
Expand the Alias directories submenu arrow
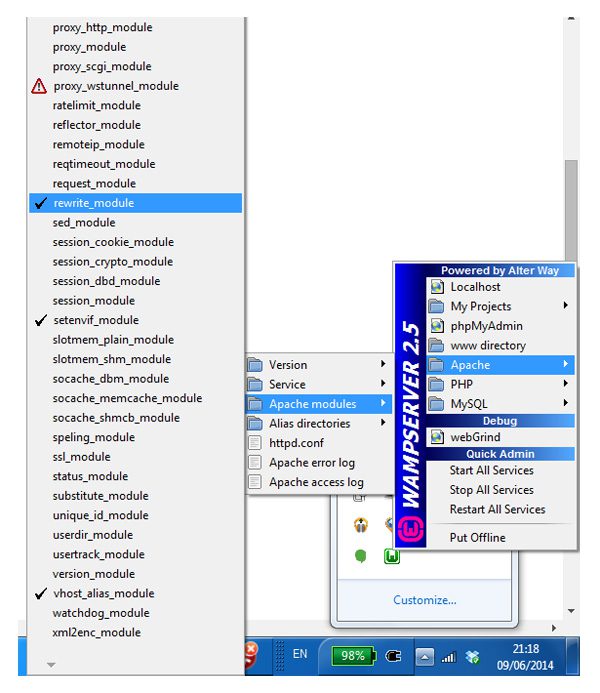(383, 423)
